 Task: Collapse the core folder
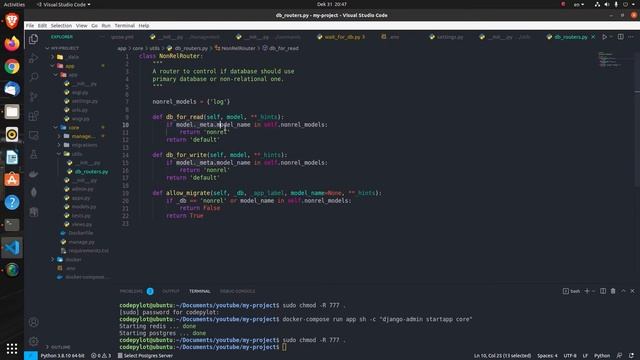pyautogui.click(x=74, y=127)
